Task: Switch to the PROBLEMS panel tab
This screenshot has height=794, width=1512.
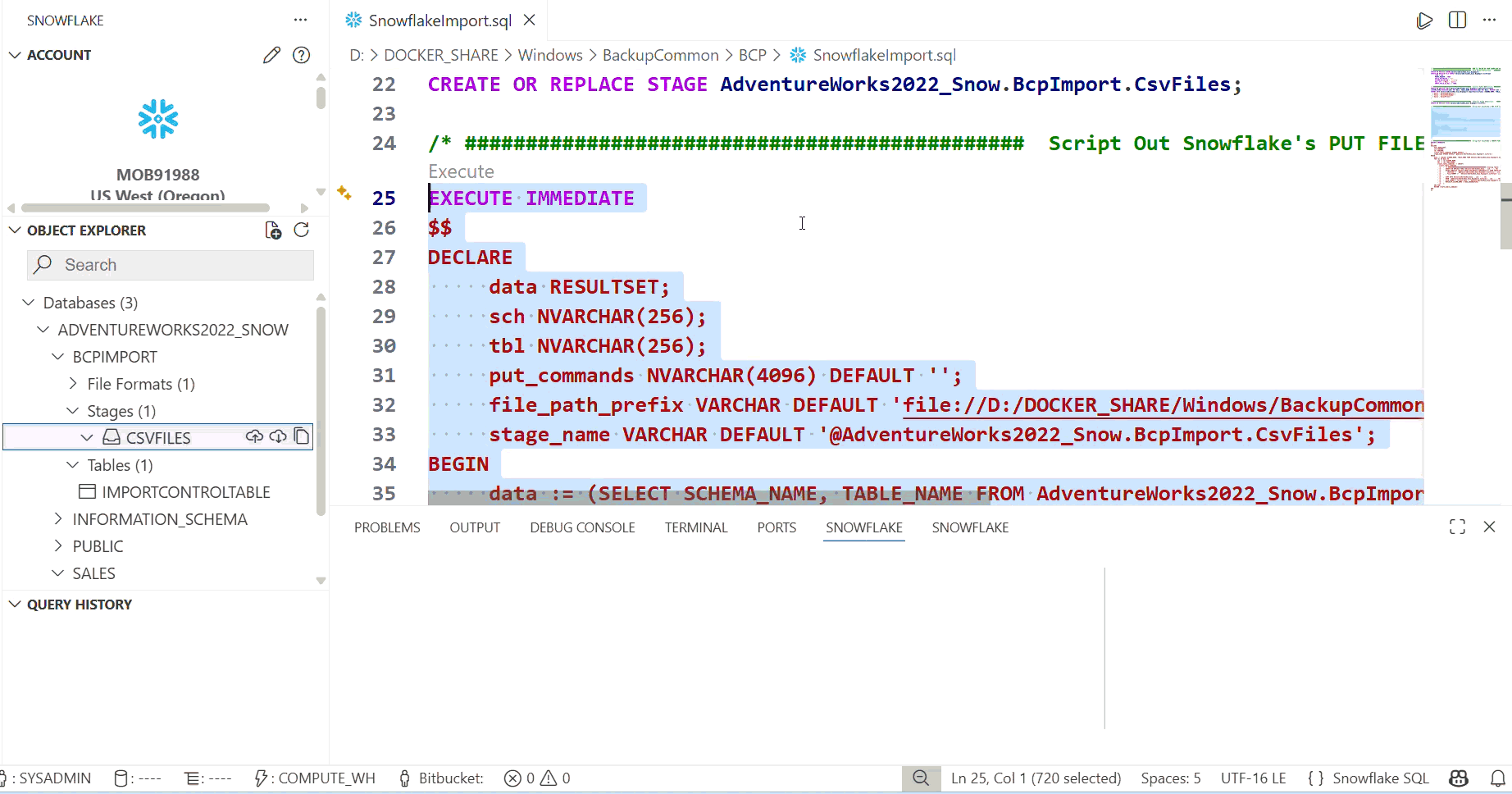Action: click(x=387, y=527)
